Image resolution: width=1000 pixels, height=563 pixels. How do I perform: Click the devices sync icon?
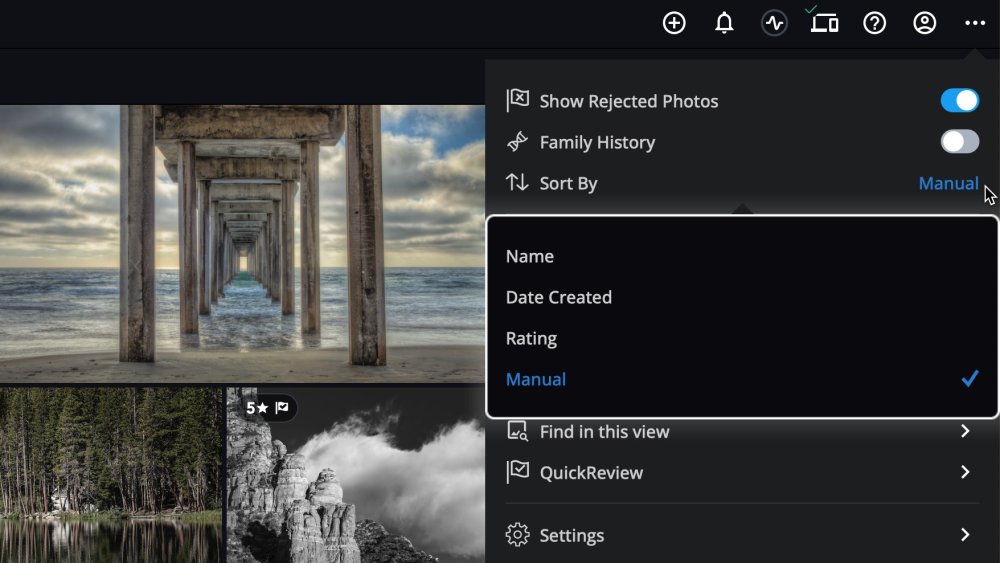824,23
